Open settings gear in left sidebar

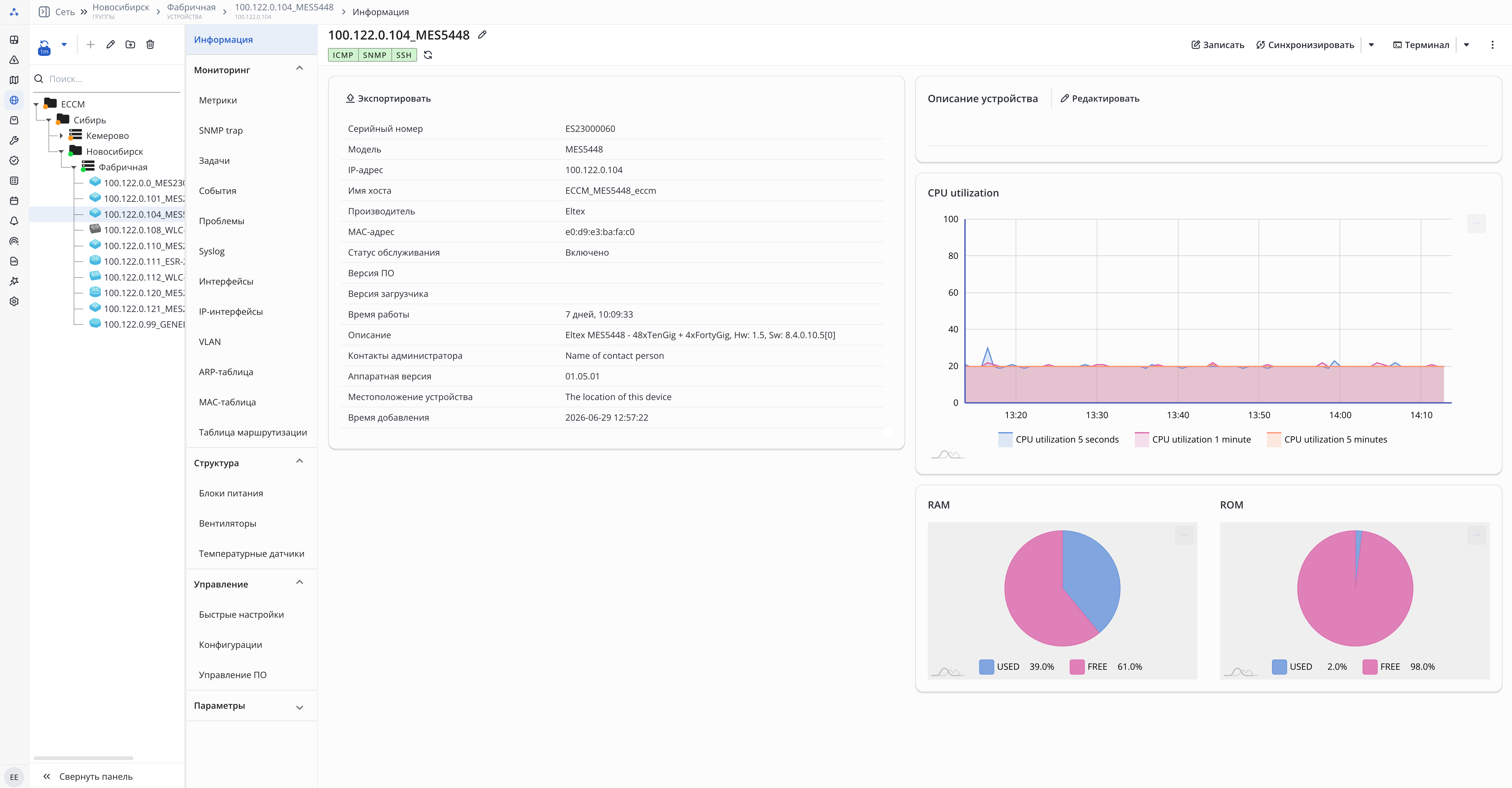pos(14,301)
